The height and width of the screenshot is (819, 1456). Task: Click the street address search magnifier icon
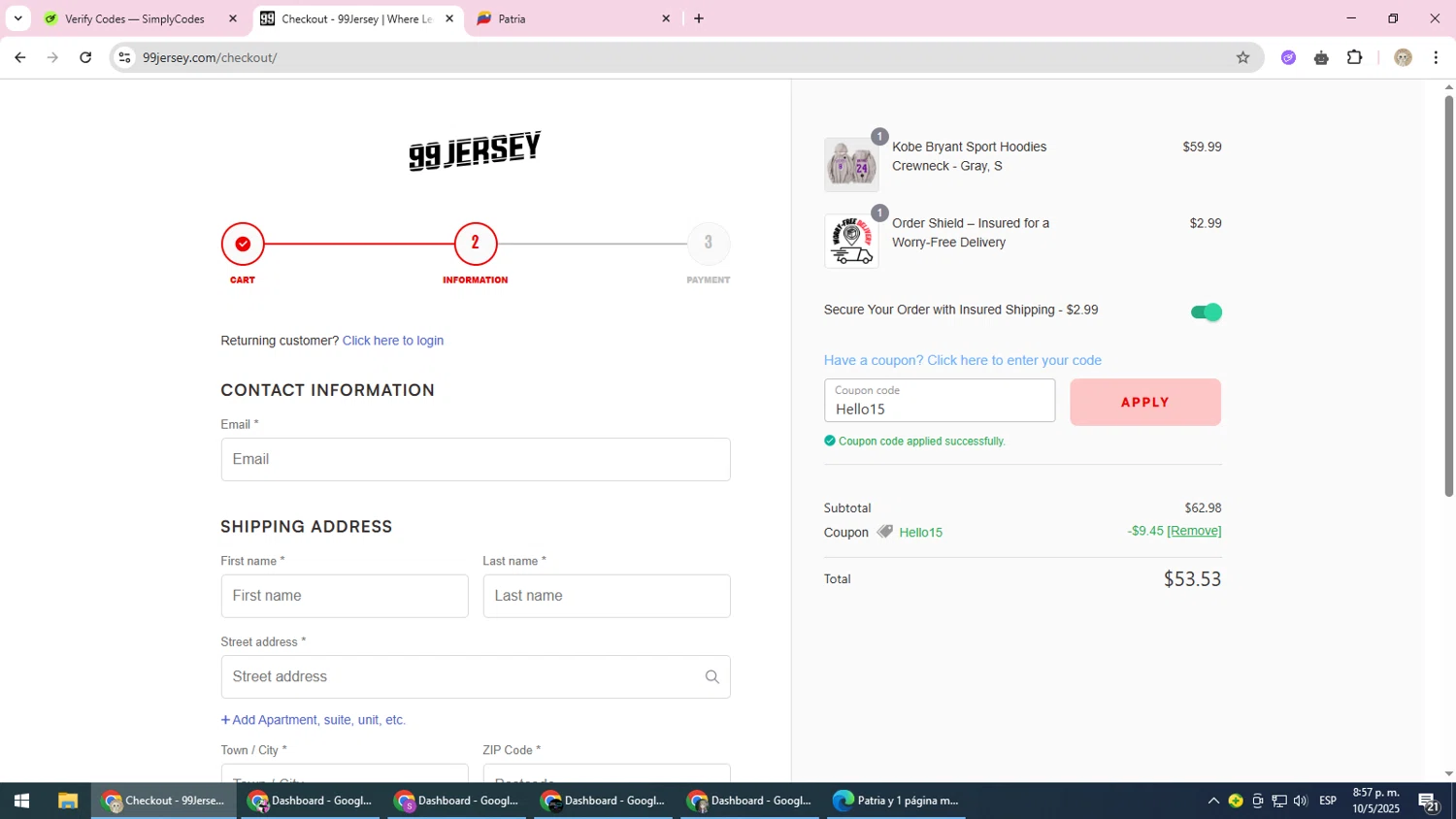(712, 677)
